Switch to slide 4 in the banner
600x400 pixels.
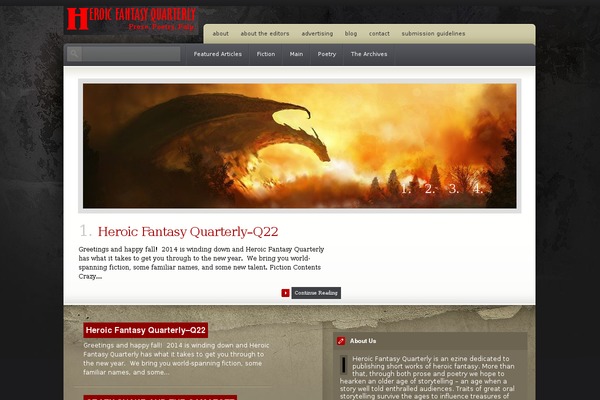point(478,189)
